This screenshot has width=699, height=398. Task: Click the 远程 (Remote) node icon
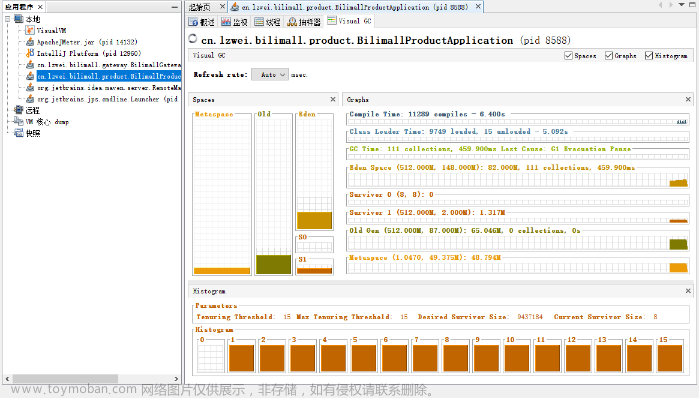[x=18, y=110]
